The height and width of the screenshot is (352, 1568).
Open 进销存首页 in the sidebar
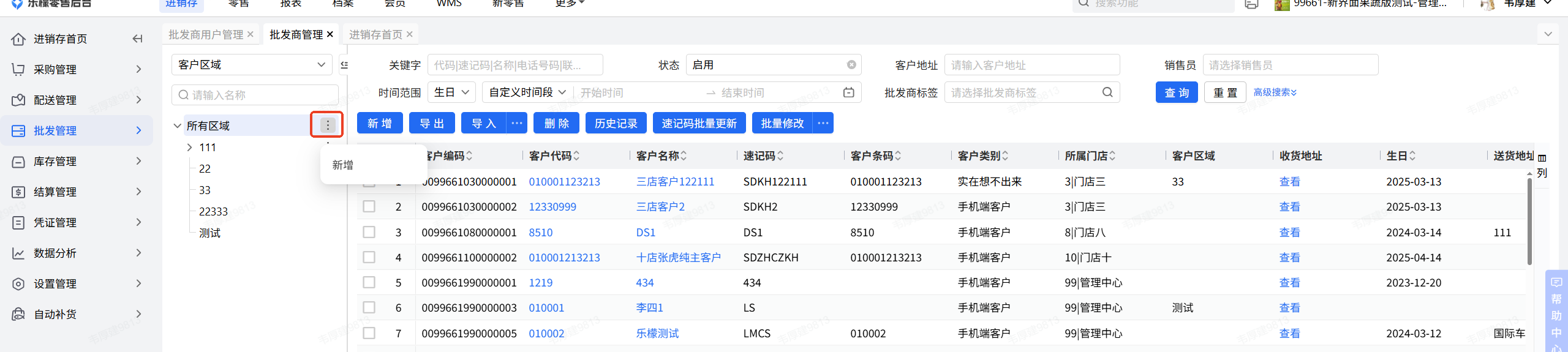click(x=60, y=39)
